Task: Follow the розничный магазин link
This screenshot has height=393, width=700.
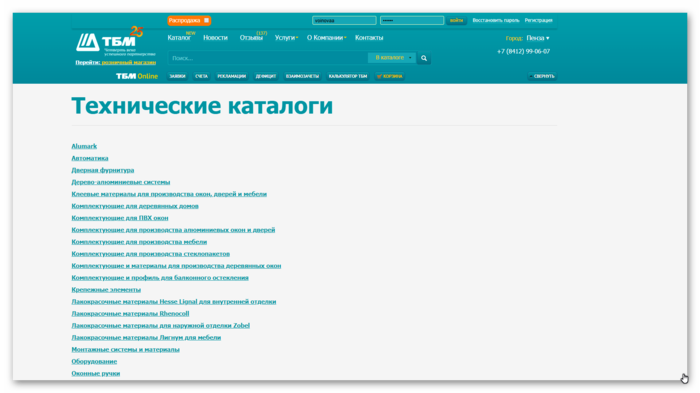Action: pyautogui.click(x=129, y=63)
